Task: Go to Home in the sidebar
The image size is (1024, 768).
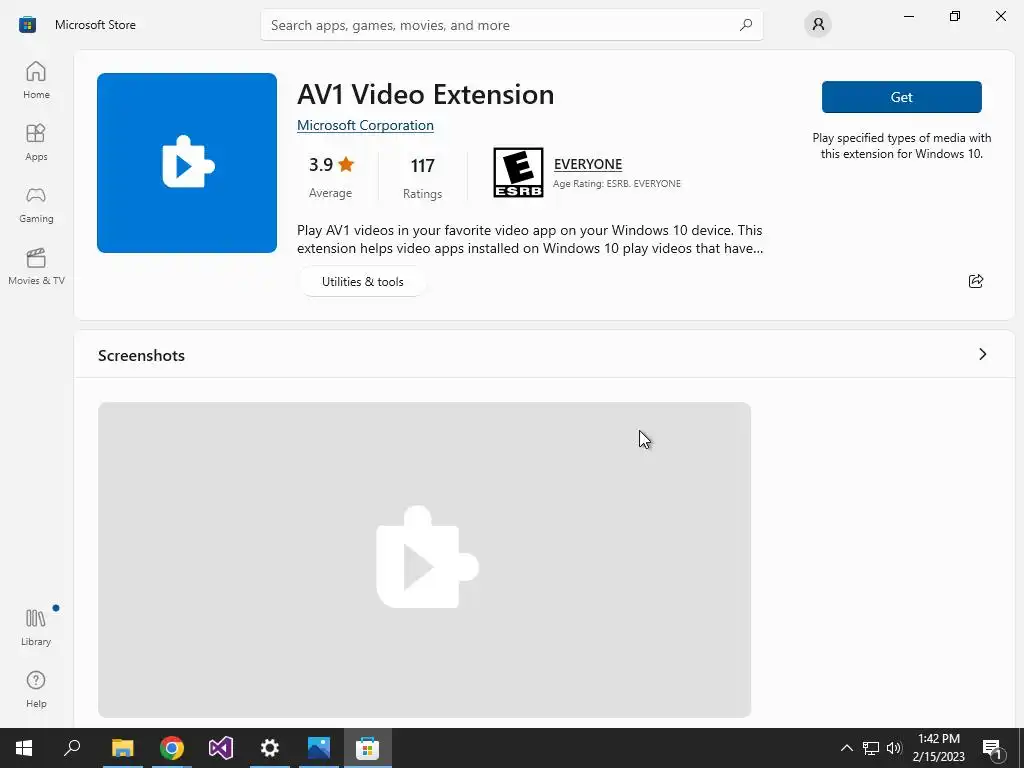Action: [36, 80]
